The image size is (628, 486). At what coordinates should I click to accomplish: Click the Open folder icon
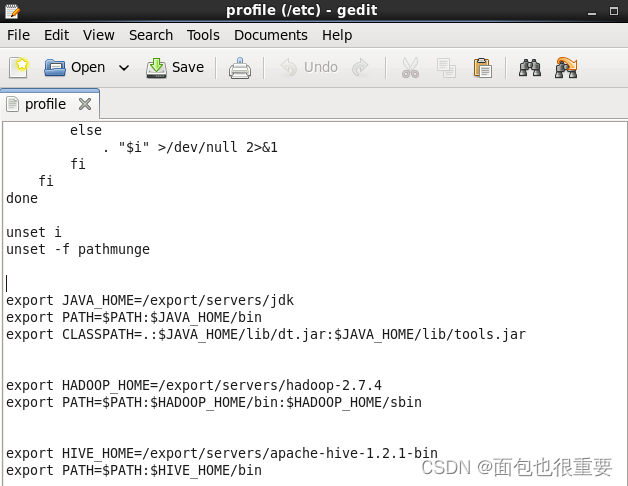tap(55, 67)
